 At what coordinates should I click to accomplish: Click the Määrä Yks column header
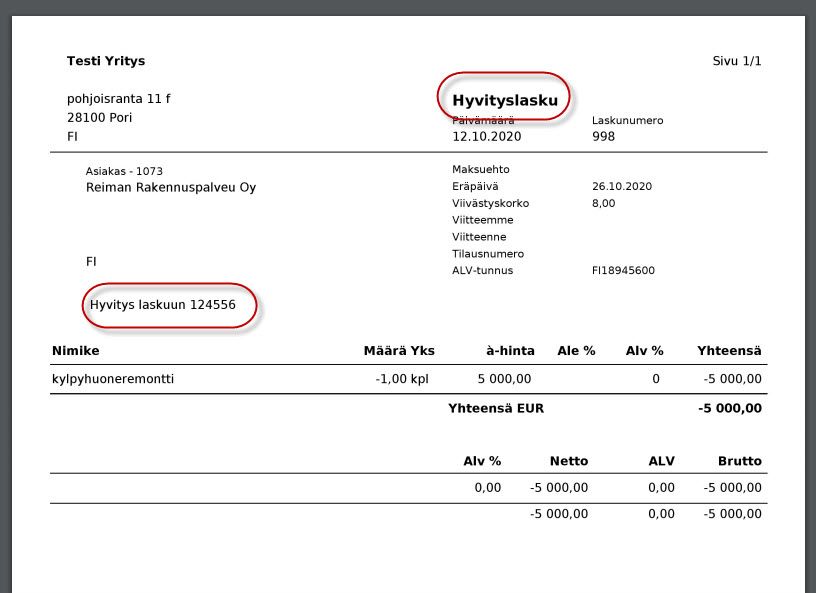tap(396, 351)
